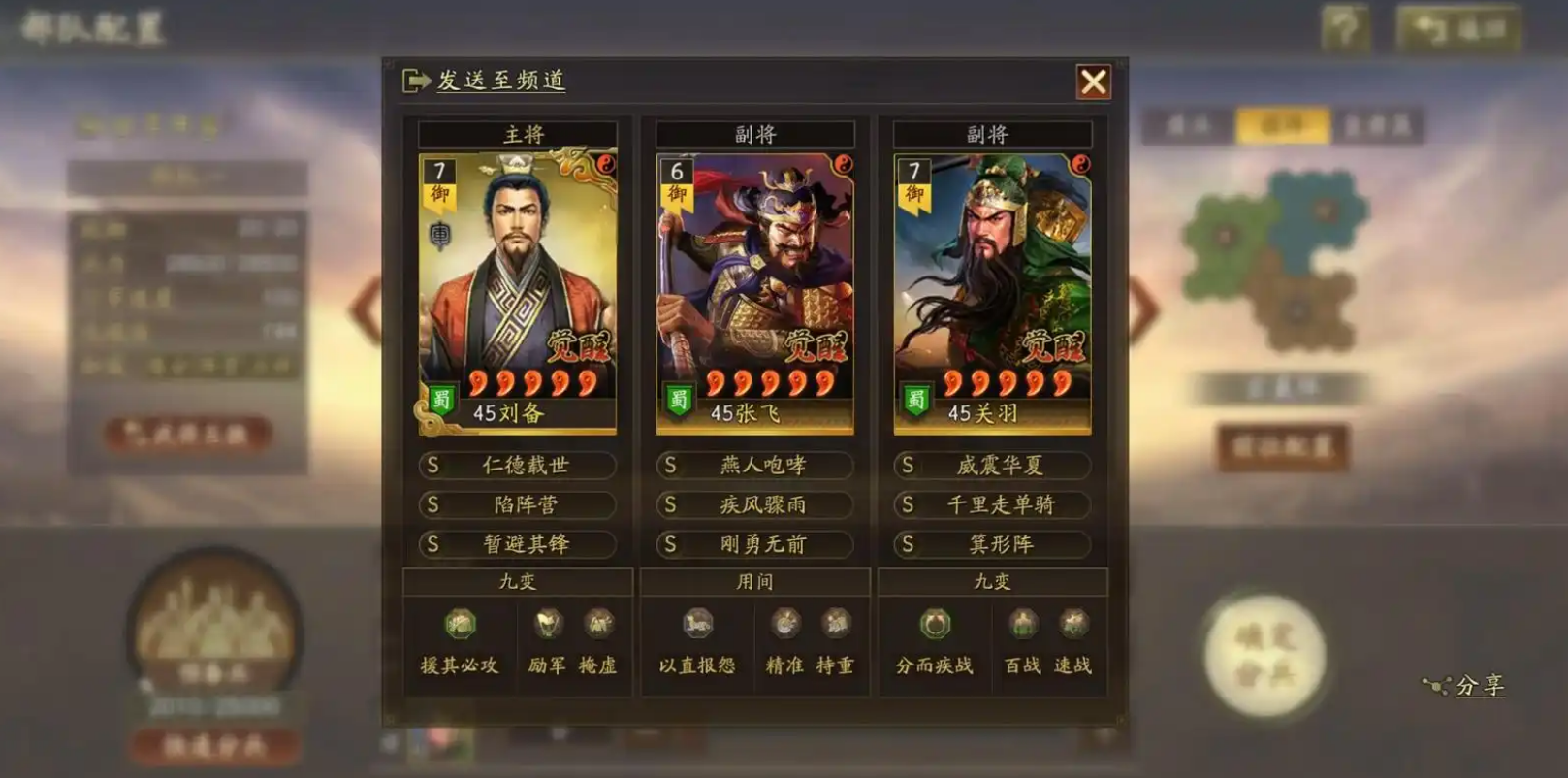
Task: Show the previous team with left arrow
Action: click(x=366, y=310)
